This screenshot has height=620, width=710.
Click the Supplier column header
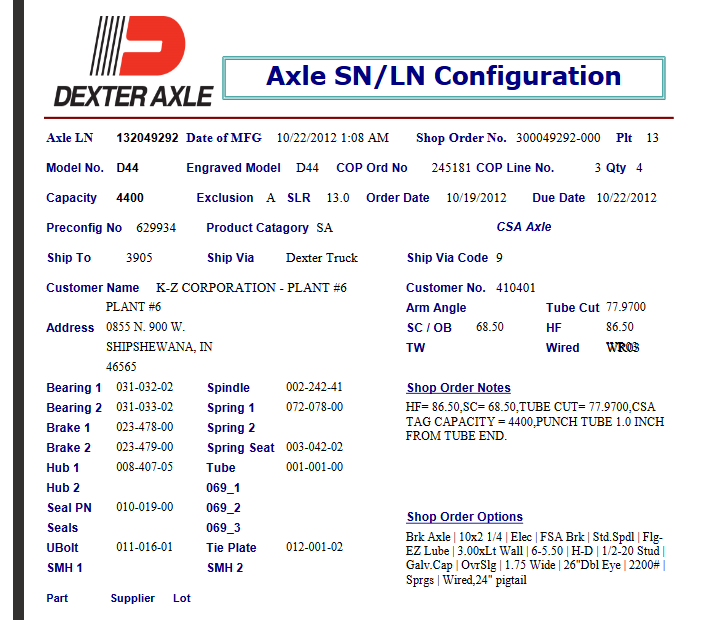tap(132, 598)
